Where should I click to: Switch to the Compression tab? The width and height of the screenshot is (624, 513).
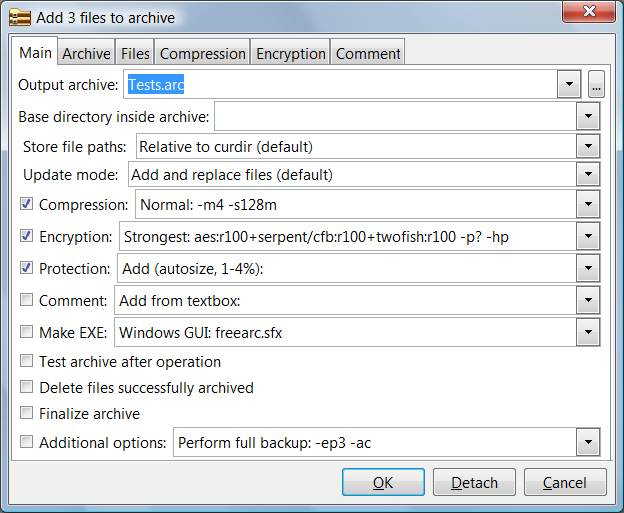point(202,54)
